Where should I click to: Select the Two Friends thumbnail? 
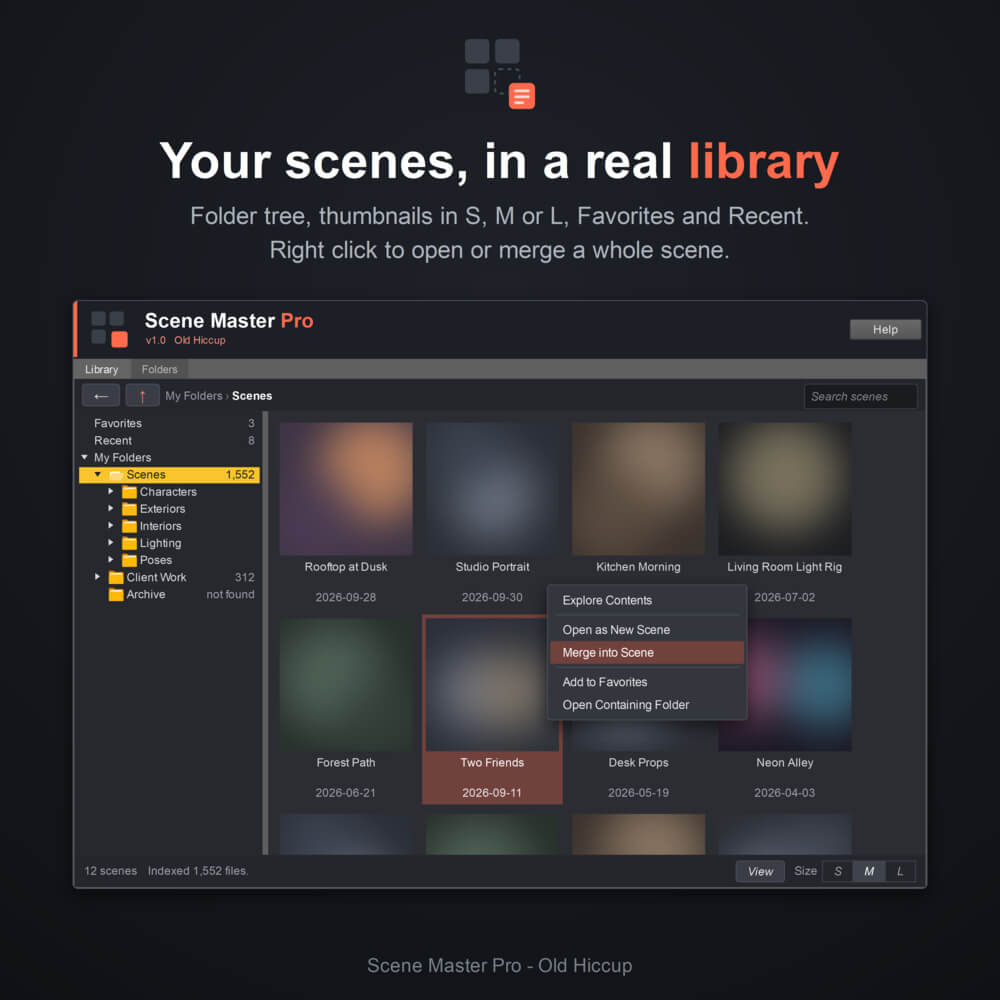[489, 684]
